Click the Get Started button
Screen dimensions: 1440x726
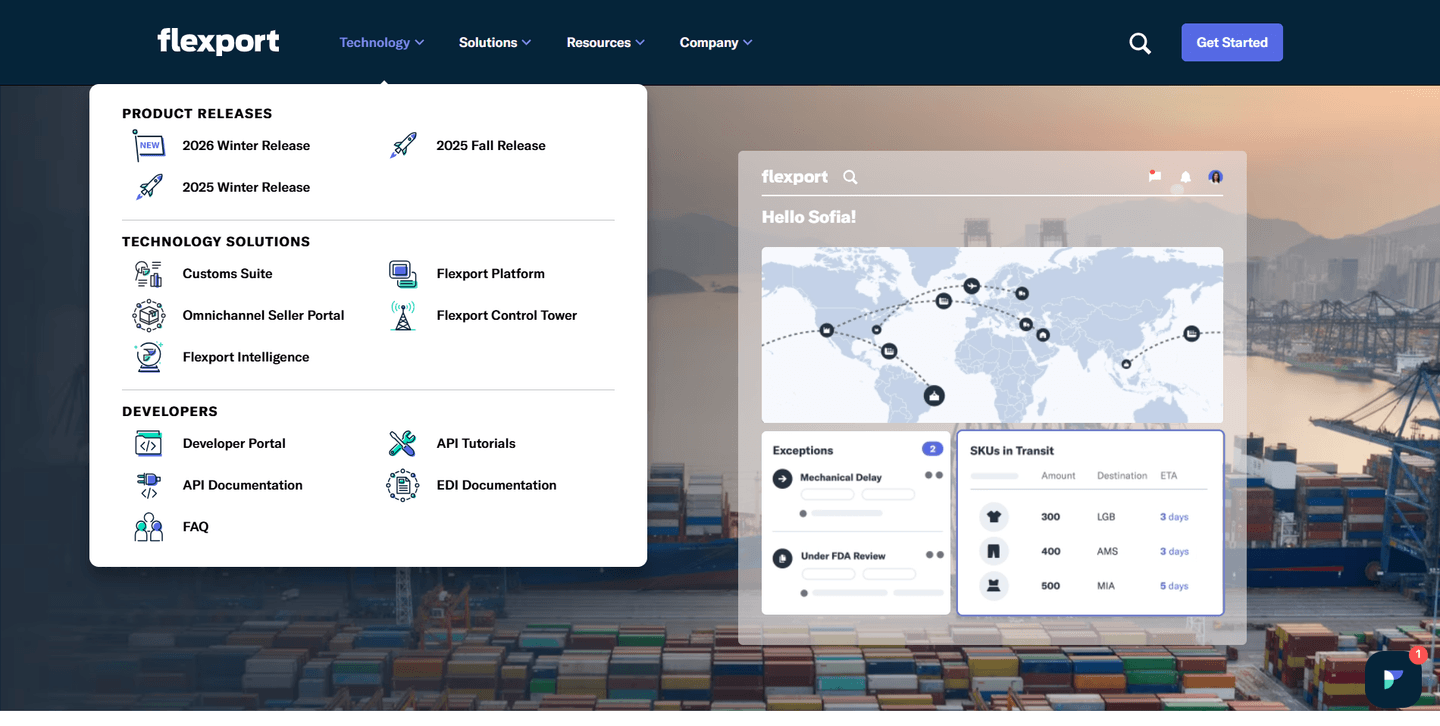point(1232,43)
